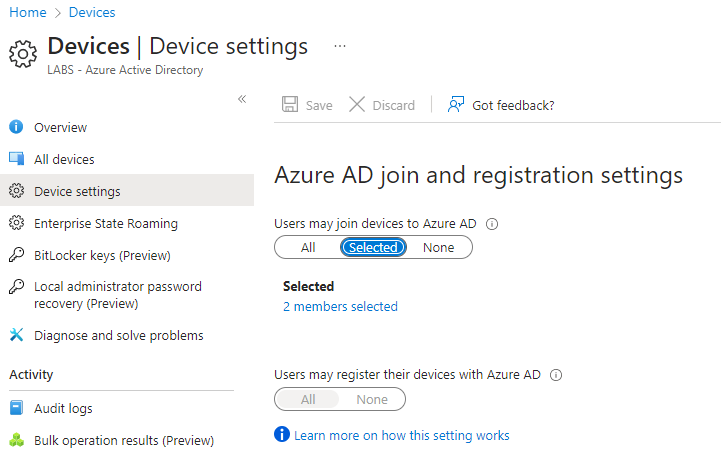Open the All devices menu item
Image resolution: width=721 pixels, height=456 pixels.
(x=64, y=160)
